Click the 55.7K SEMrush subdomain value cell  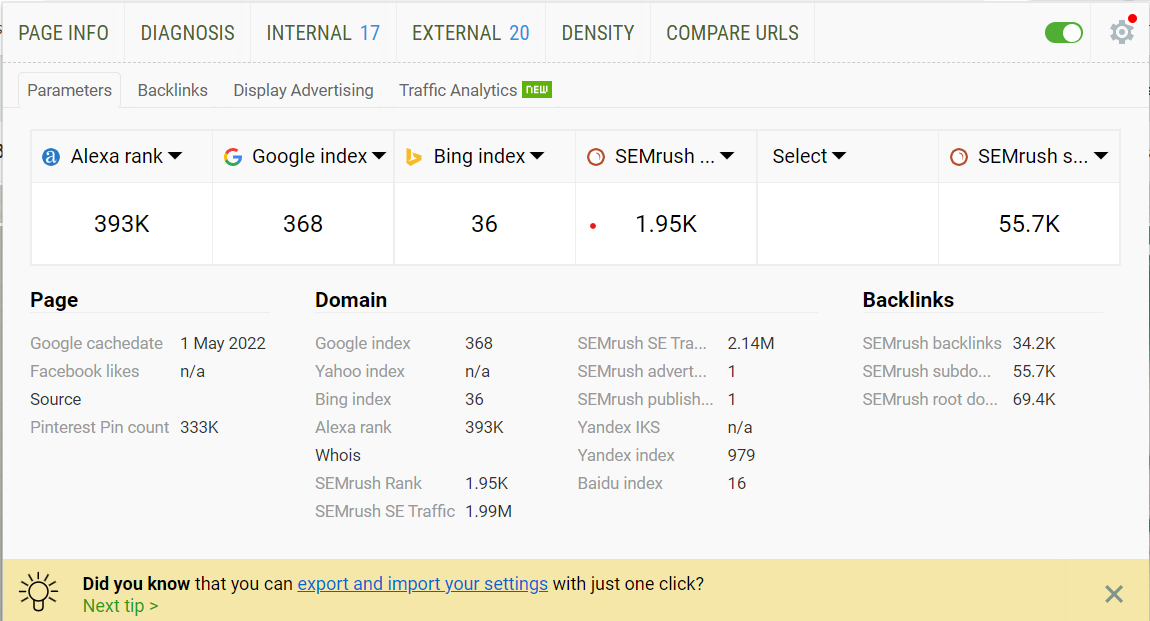(x=1029, y=224)
